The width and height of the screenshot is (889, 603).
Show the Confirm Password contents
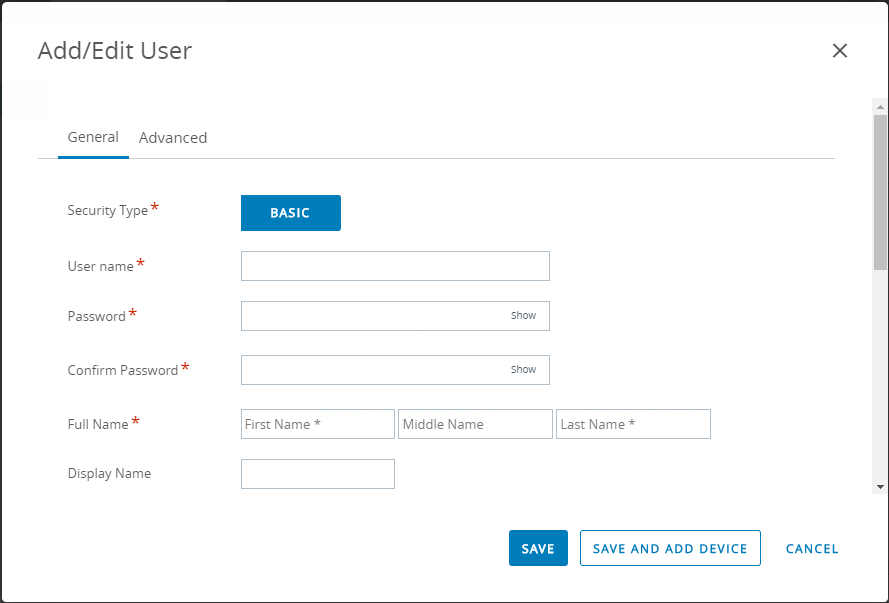tap(523, 369)
